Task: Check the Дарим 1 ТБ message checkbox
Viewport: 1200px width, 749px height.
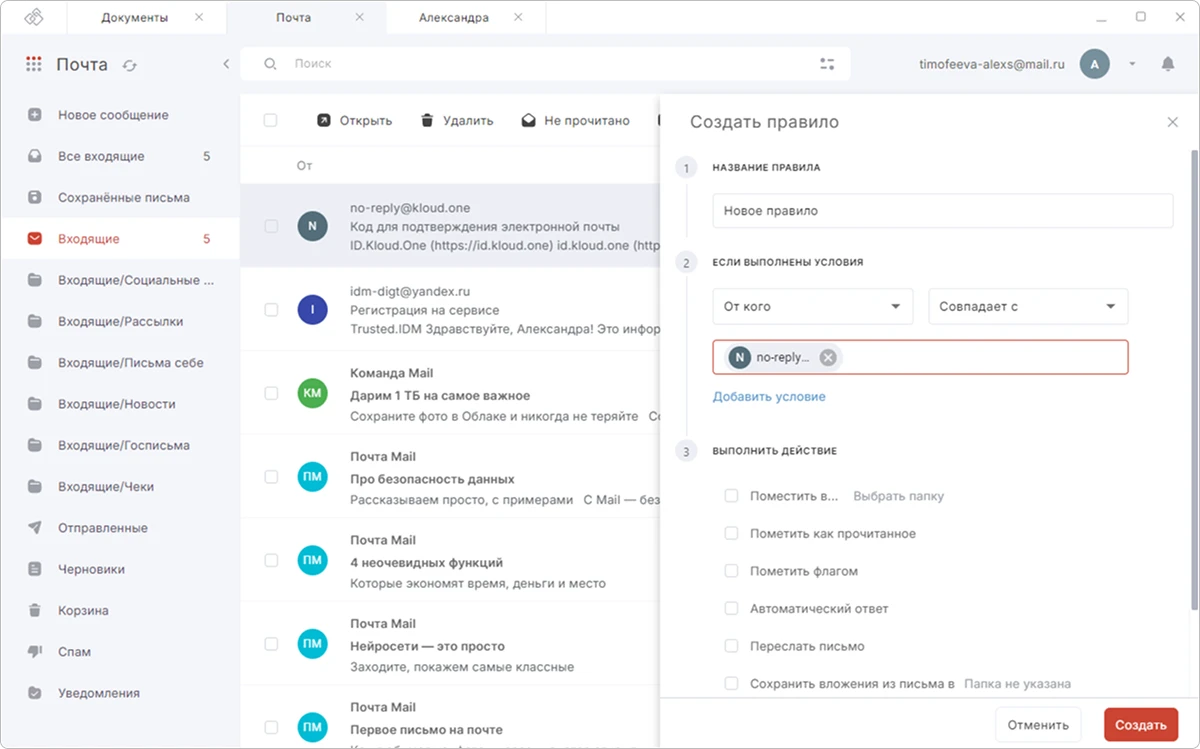Action: [x=271, y=394]
